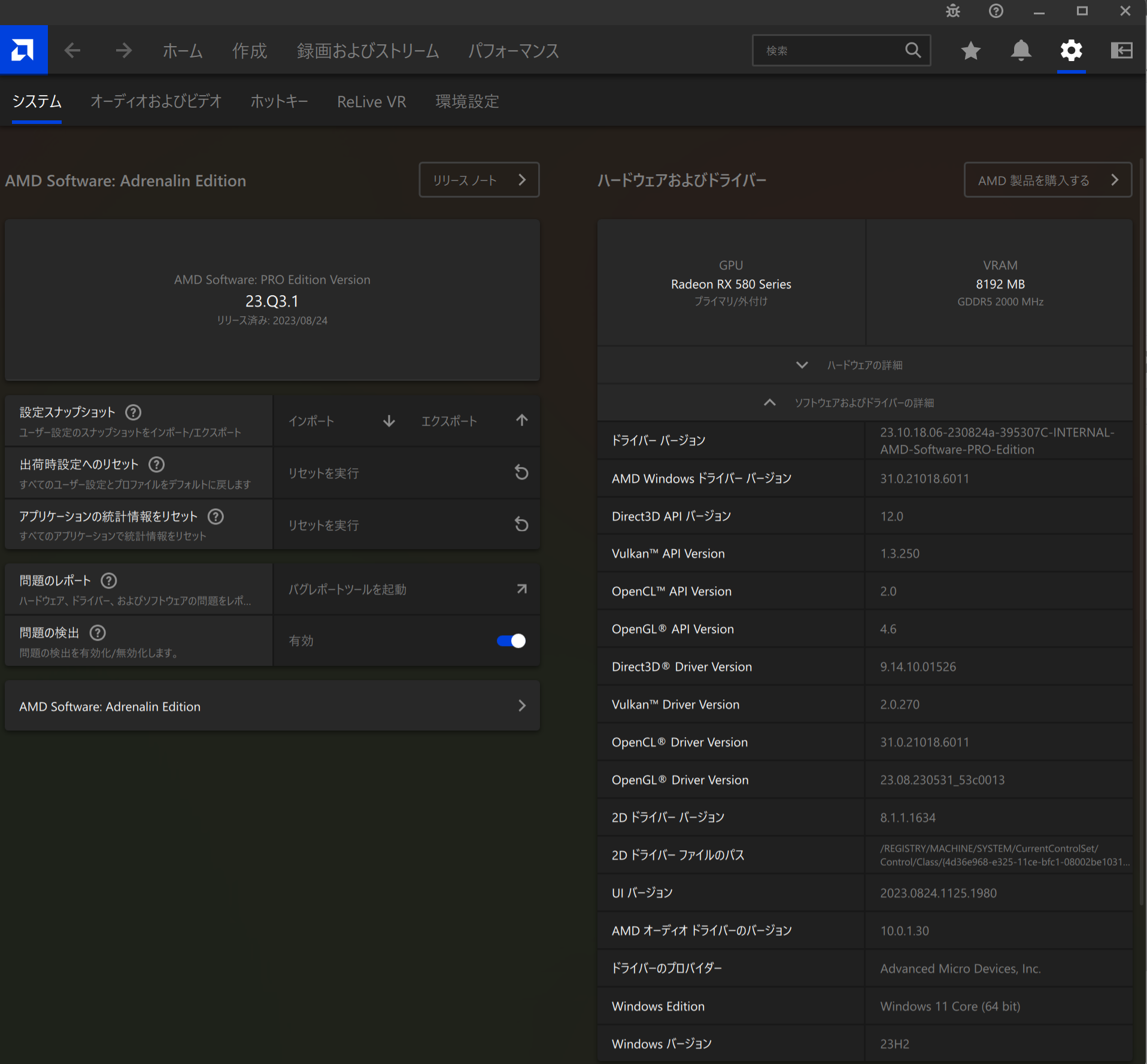This screenshot has height=1064, width=1147.
Task: Click reset icon for application statistics
Action: [521, 525]
